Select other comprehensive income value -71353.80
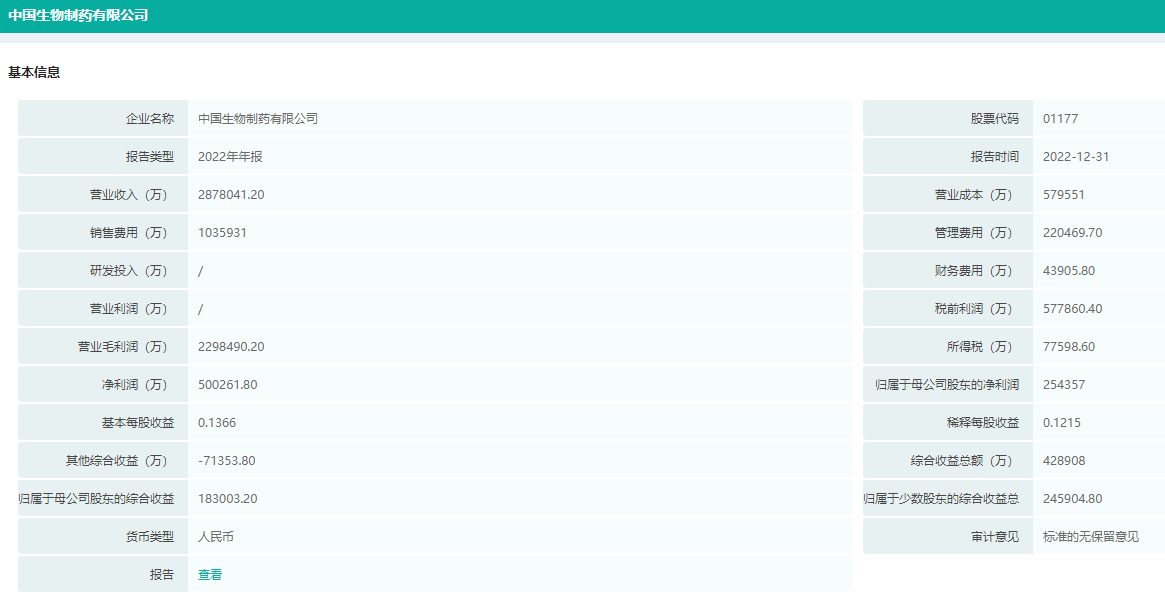The width and height of the screenshot is (1165, 605). click(227, 460)
